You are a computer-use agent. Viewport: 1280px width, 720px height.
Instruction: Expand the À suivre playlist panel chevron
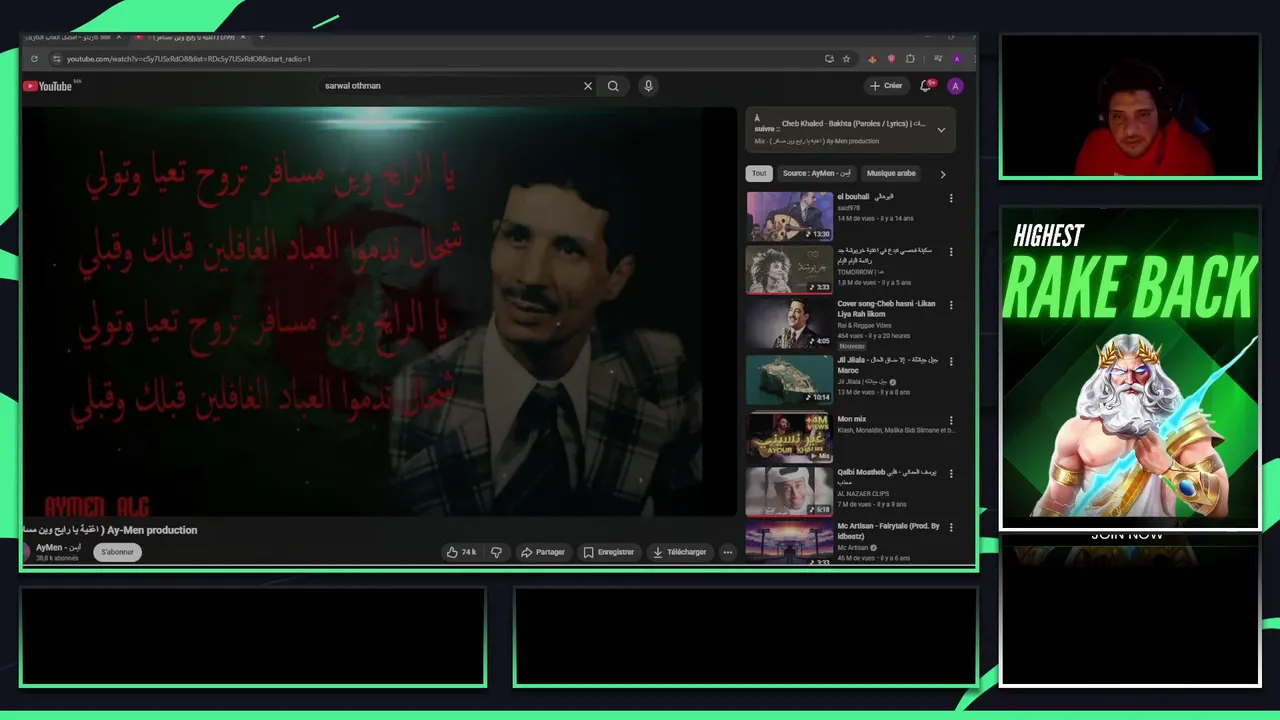pos(941,130)
